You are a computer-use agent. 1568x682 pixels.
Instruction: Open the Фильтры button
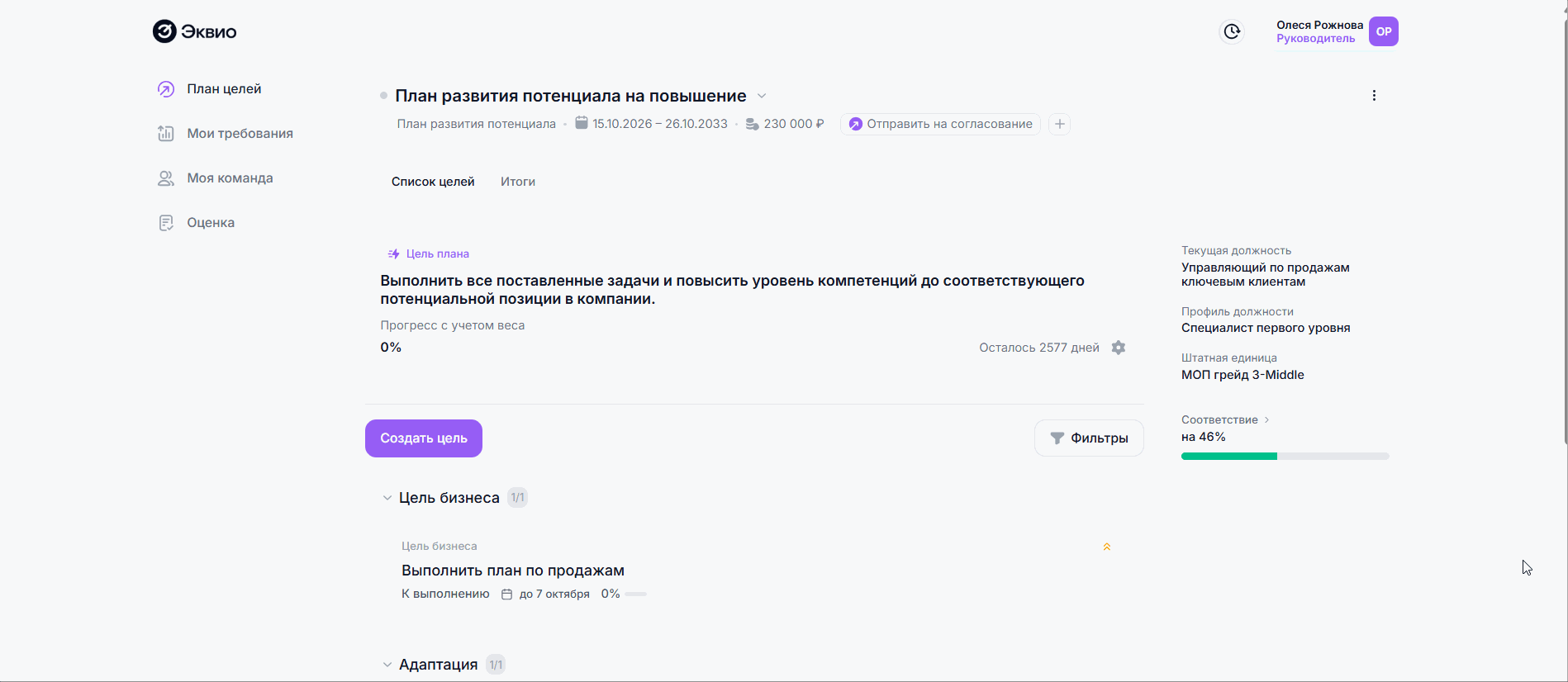click(x=1089, y=438)
